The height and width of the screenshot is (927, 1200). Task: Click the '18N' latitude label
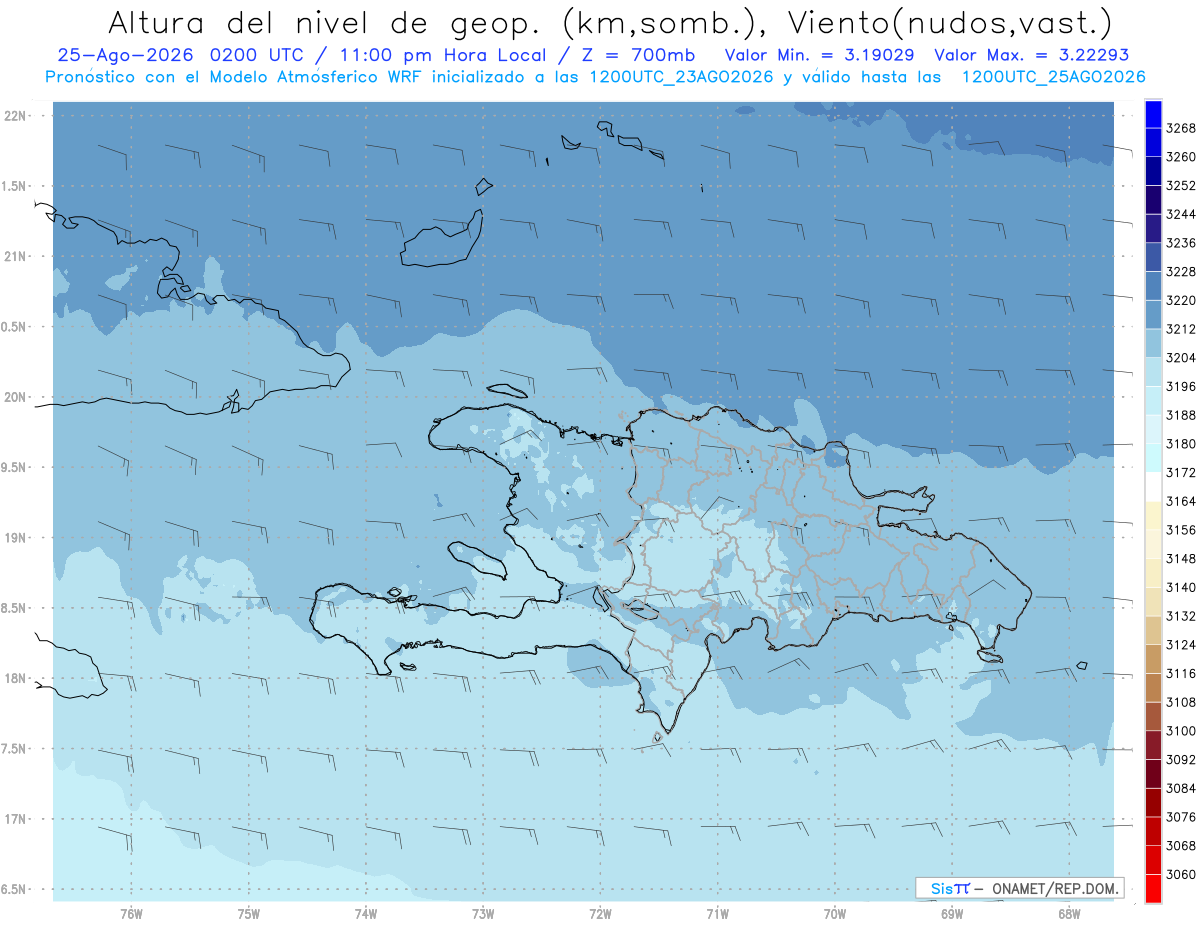[x=15, y=678]
